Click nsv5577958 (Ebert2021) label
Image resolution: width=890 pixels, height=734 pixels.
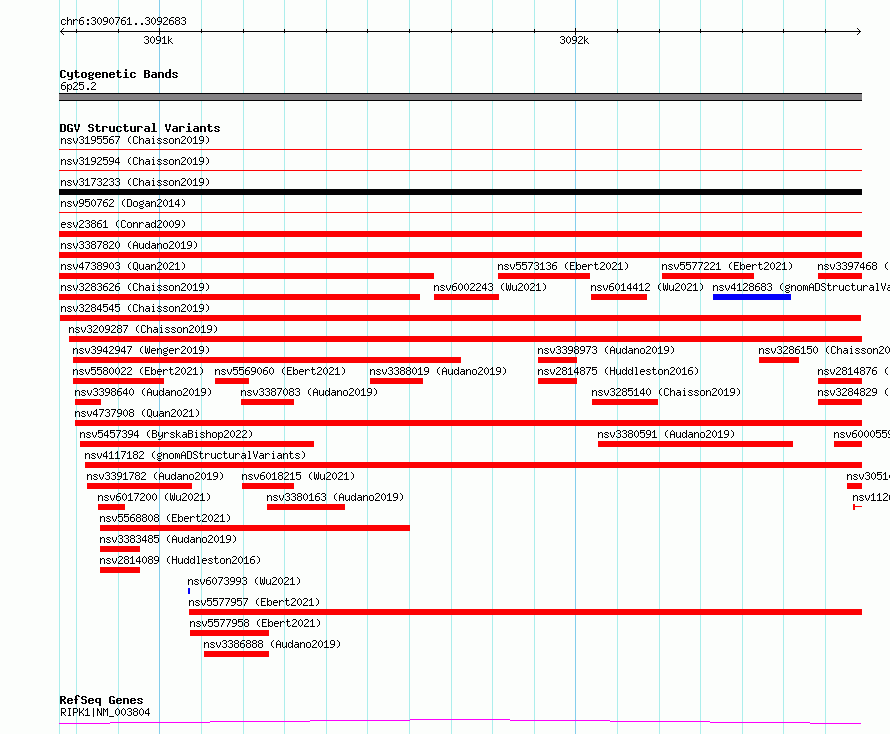[255, 623]
